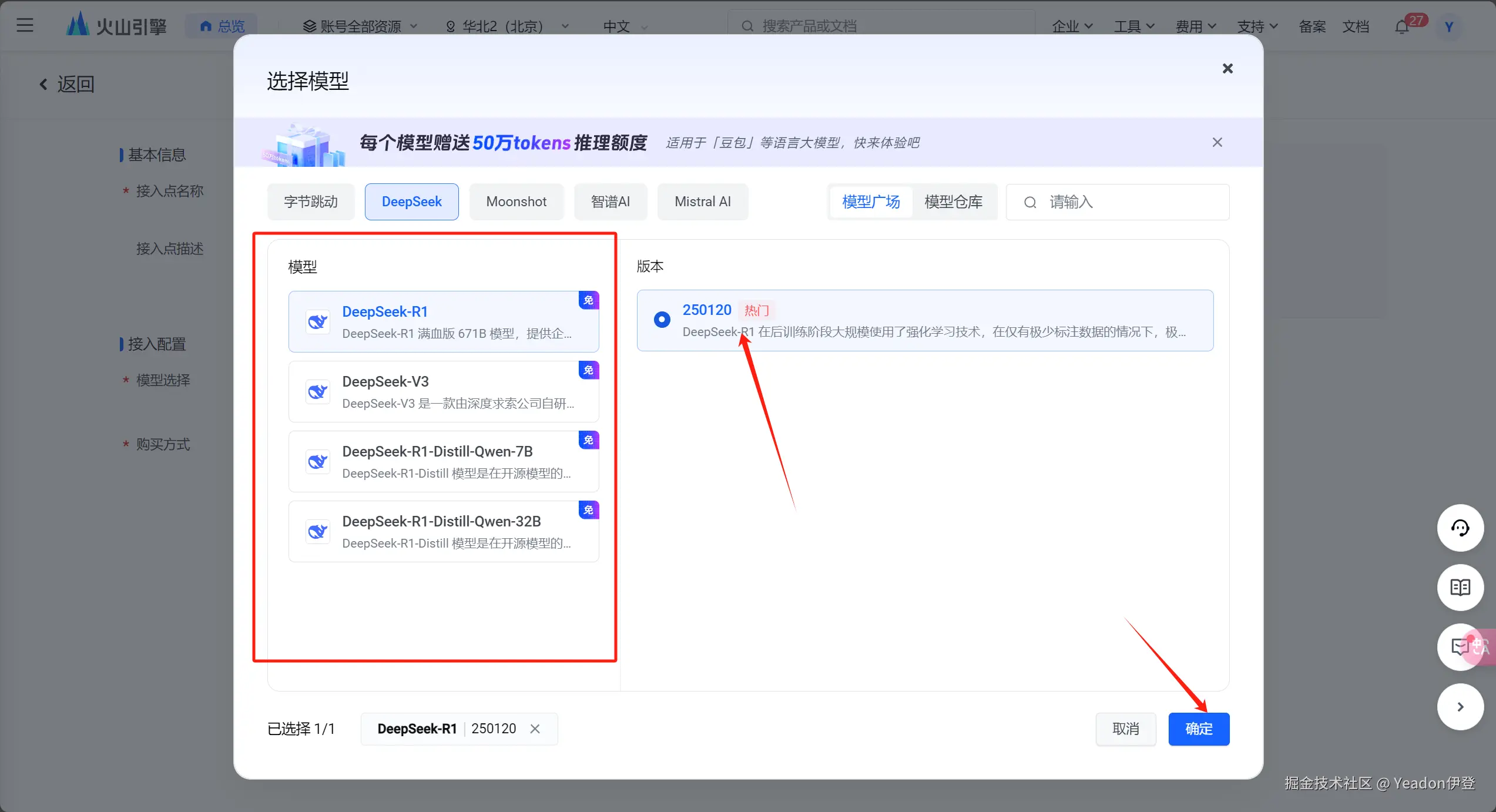Switch to 模型仓库 view
Image resolution: width=1496 pixels, height=812 pixels.
click(x=953, y=202)
